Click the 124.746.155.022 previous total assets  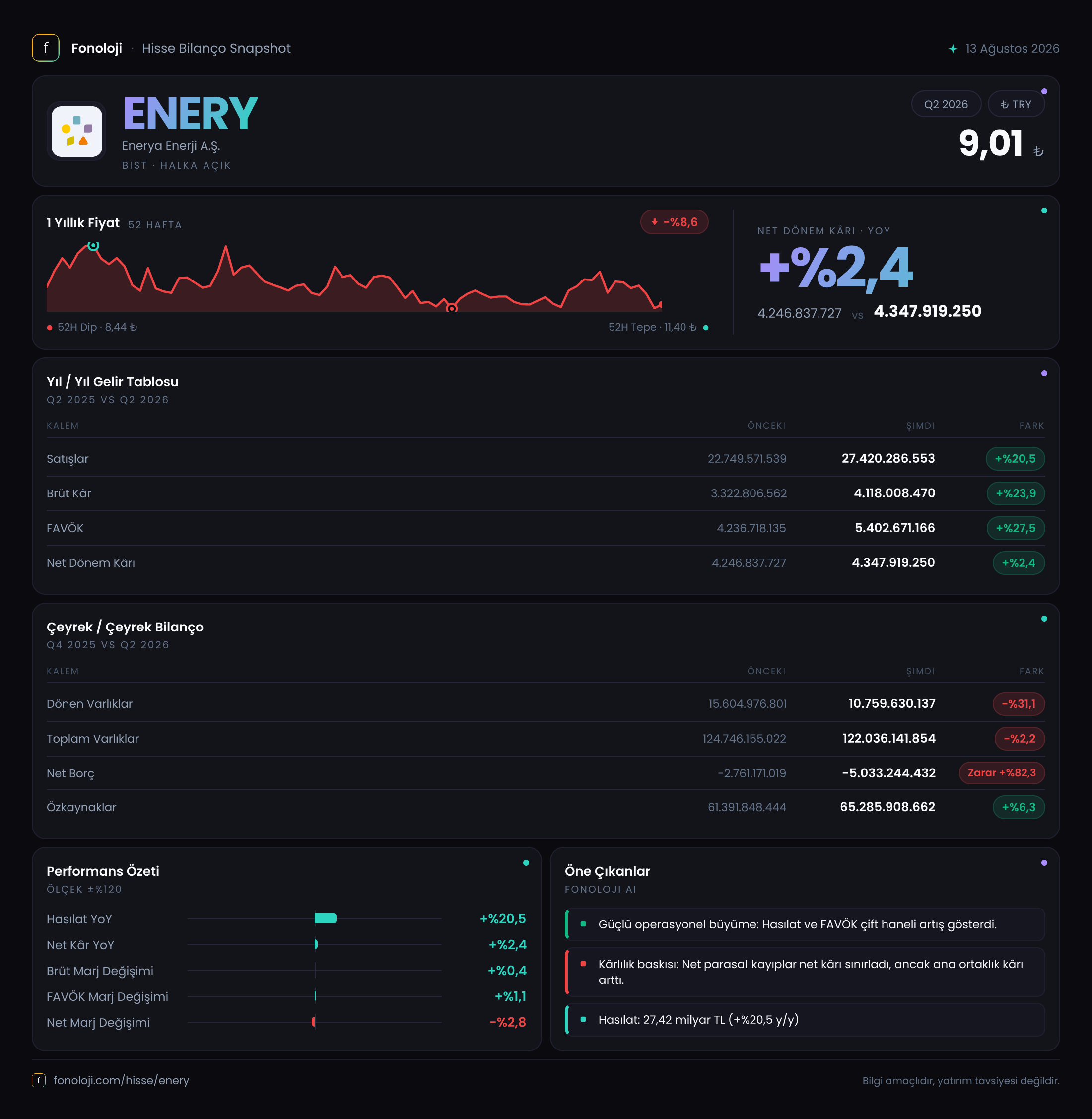point(744,739)
